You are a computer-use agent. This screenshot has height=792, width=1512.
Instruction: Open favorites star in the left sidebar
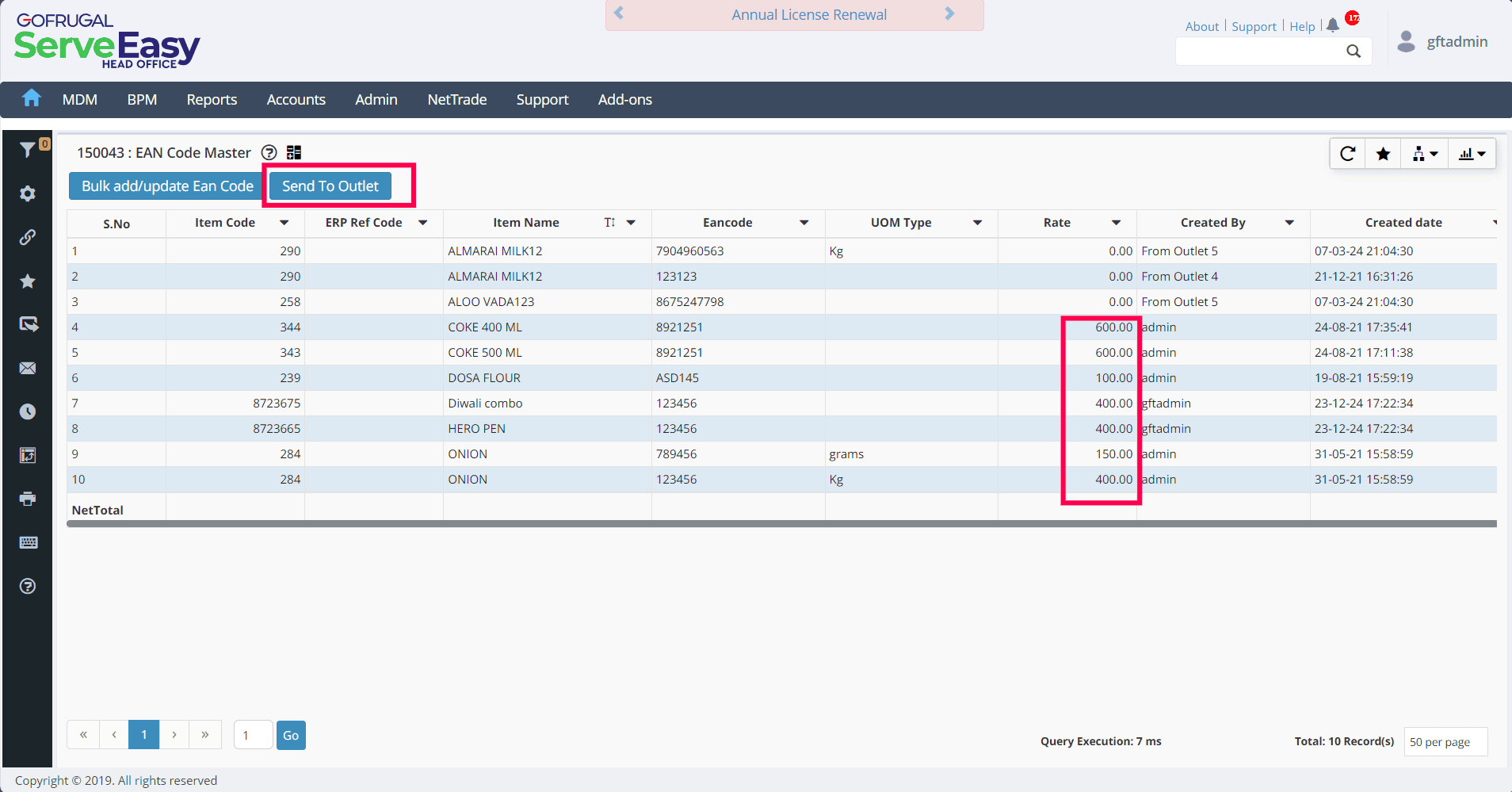28,281
